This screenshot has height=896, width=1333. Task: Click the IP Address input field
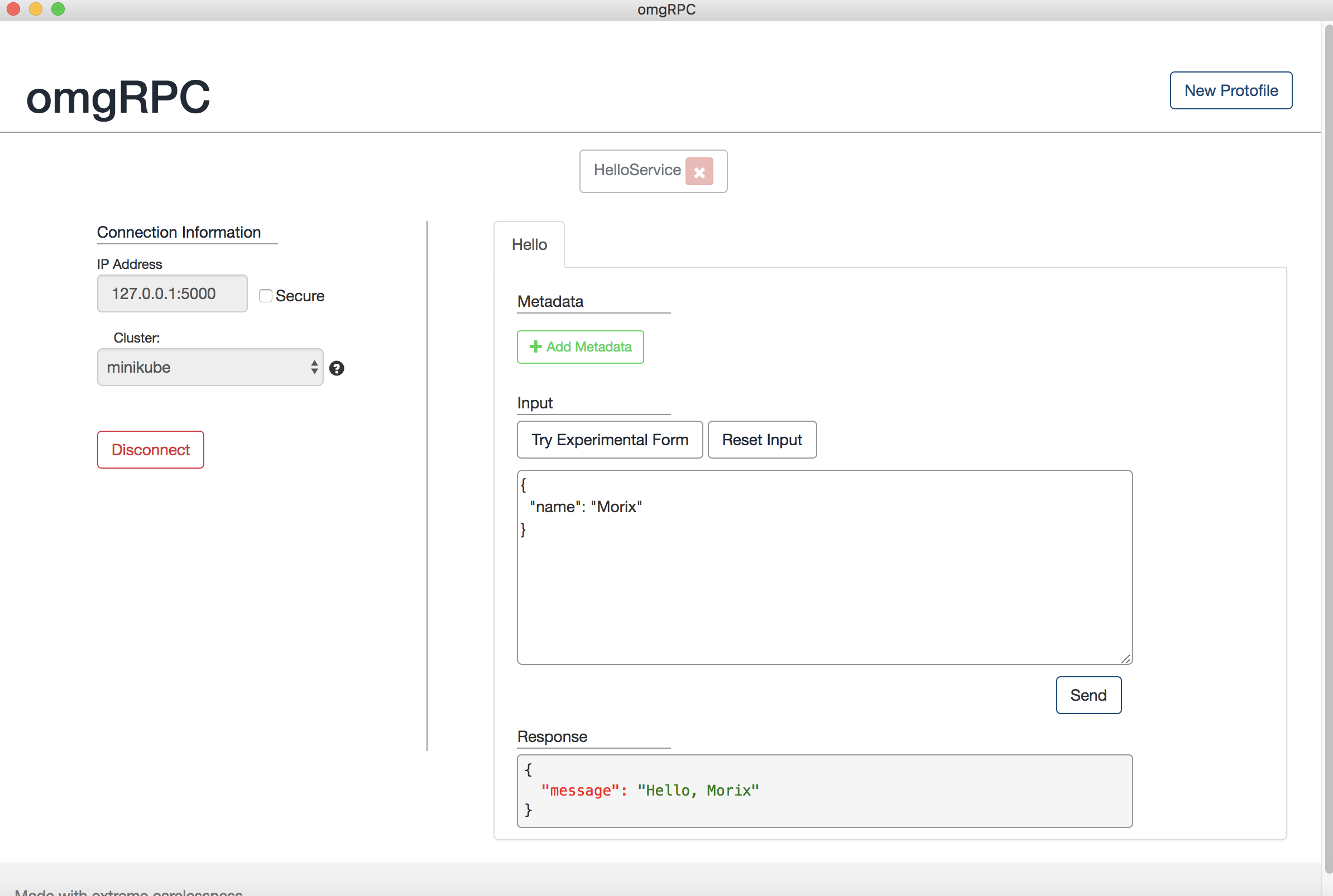(x=172, y=293)
